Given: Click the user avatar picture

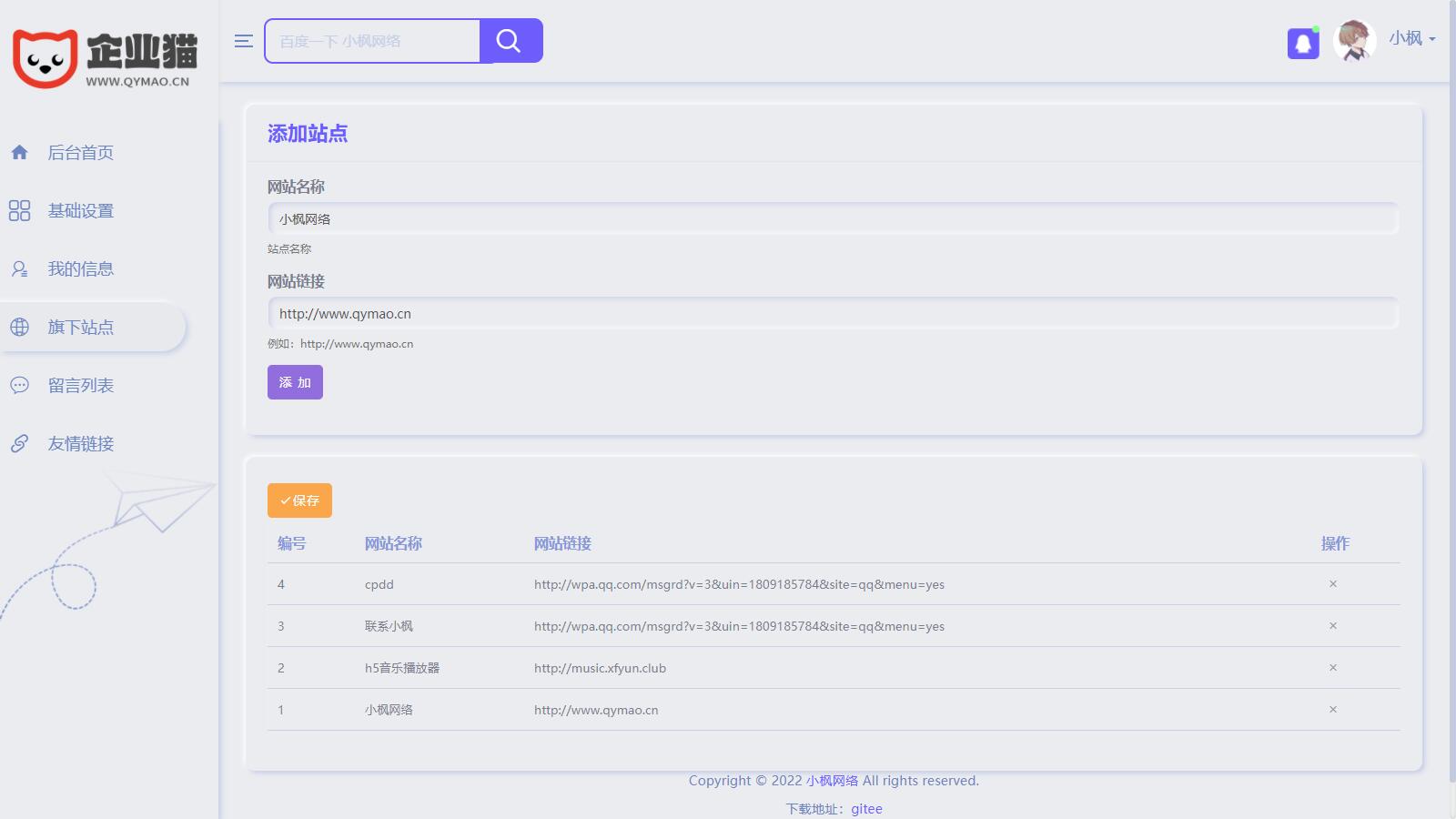Looking at the screenshot, I should tap(1354, 41).
